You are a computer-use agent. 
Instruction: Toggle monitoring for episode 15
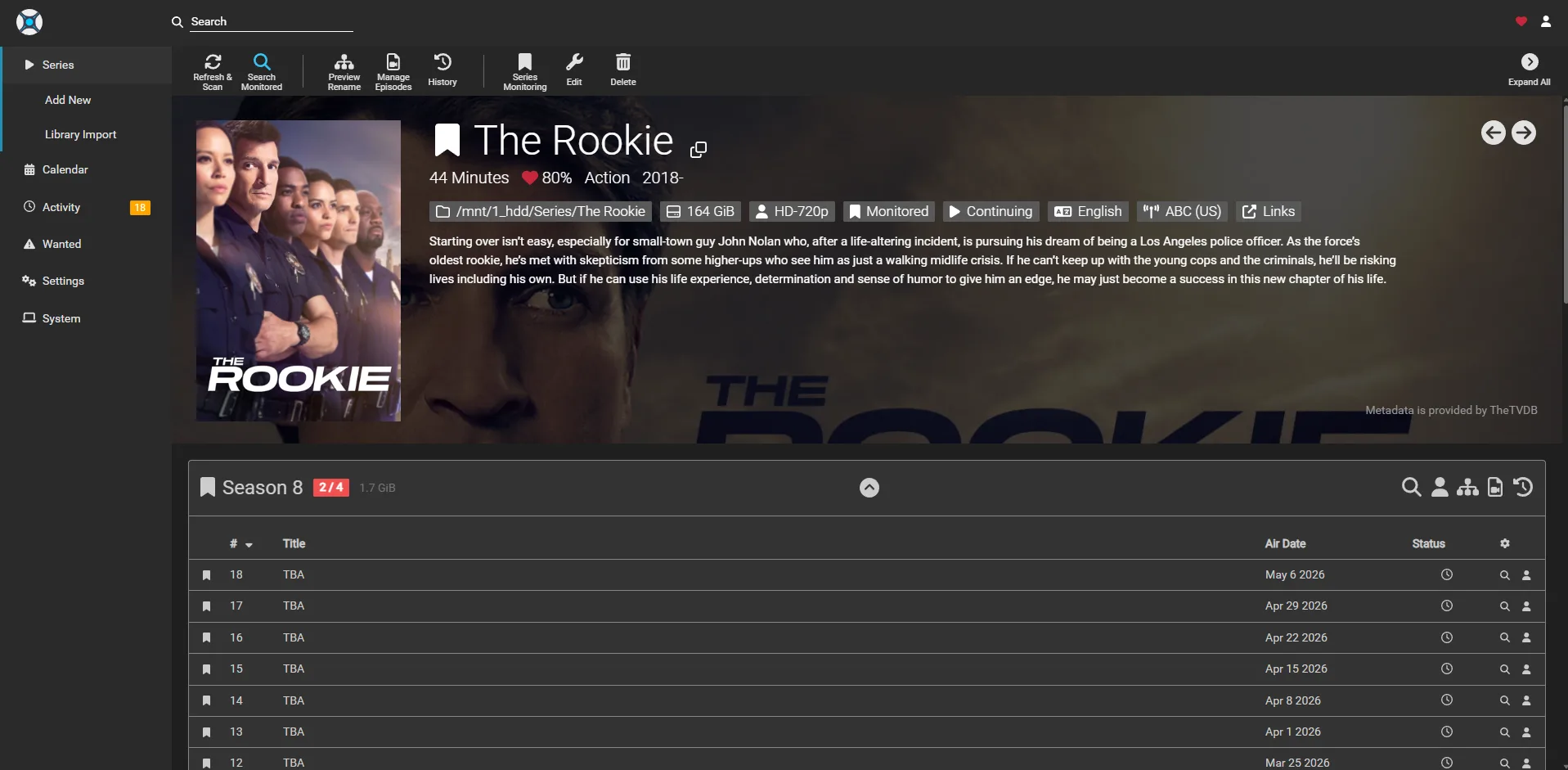coord(207,669)
